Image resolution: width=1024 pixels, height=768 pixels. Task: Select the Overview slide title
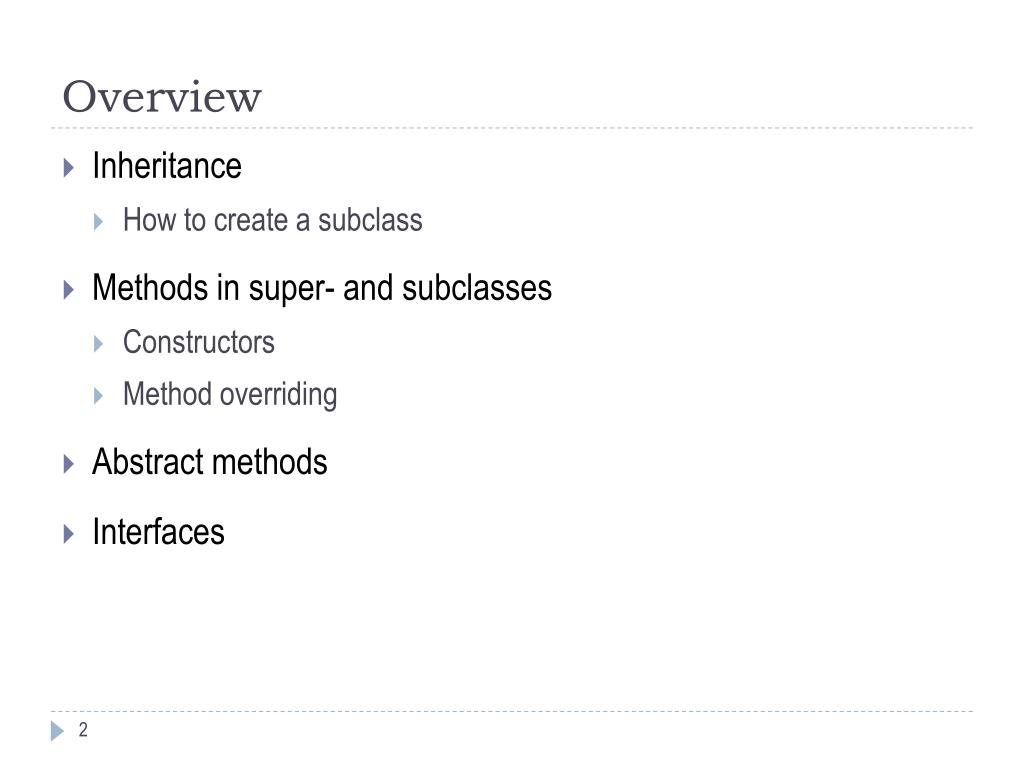click(162, 97)
